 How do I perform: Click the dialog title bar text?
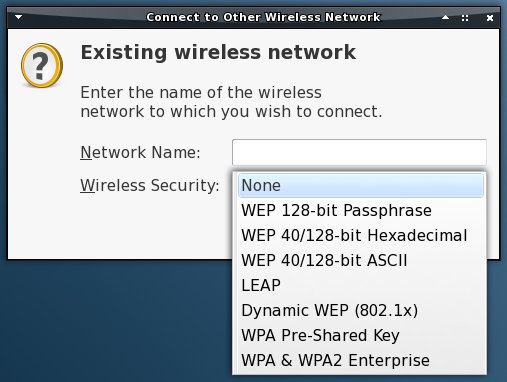263,17
